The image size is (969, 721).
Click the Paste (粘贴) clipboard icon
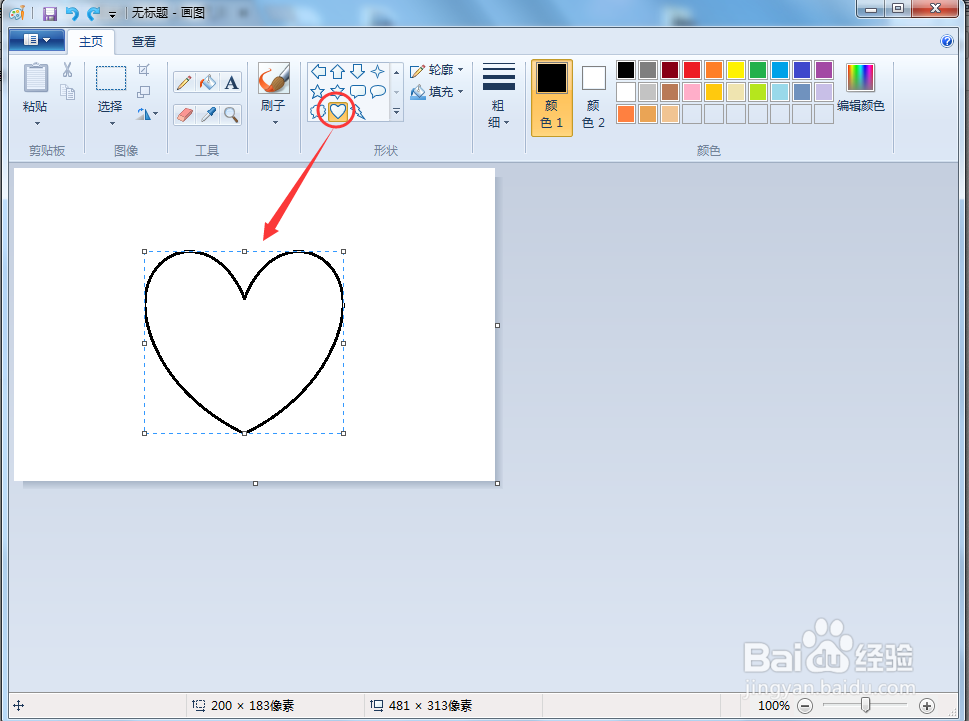[35, 78]
